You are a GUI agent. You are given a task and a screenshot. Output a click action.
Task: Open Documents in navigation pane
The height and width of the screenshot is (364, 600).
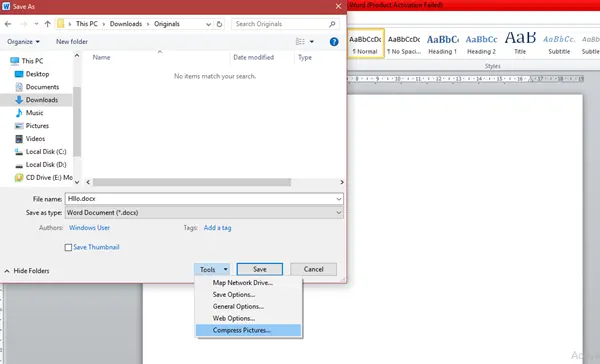(x=42, y=87)
